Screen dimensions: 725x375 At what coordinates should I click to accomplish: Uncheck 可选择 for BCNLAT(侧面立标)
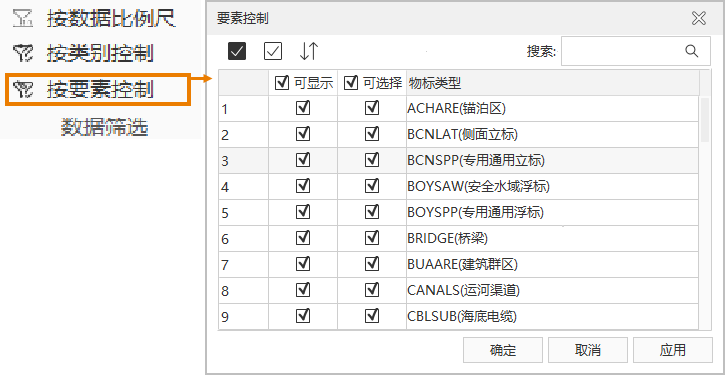(x=372, y=134)
